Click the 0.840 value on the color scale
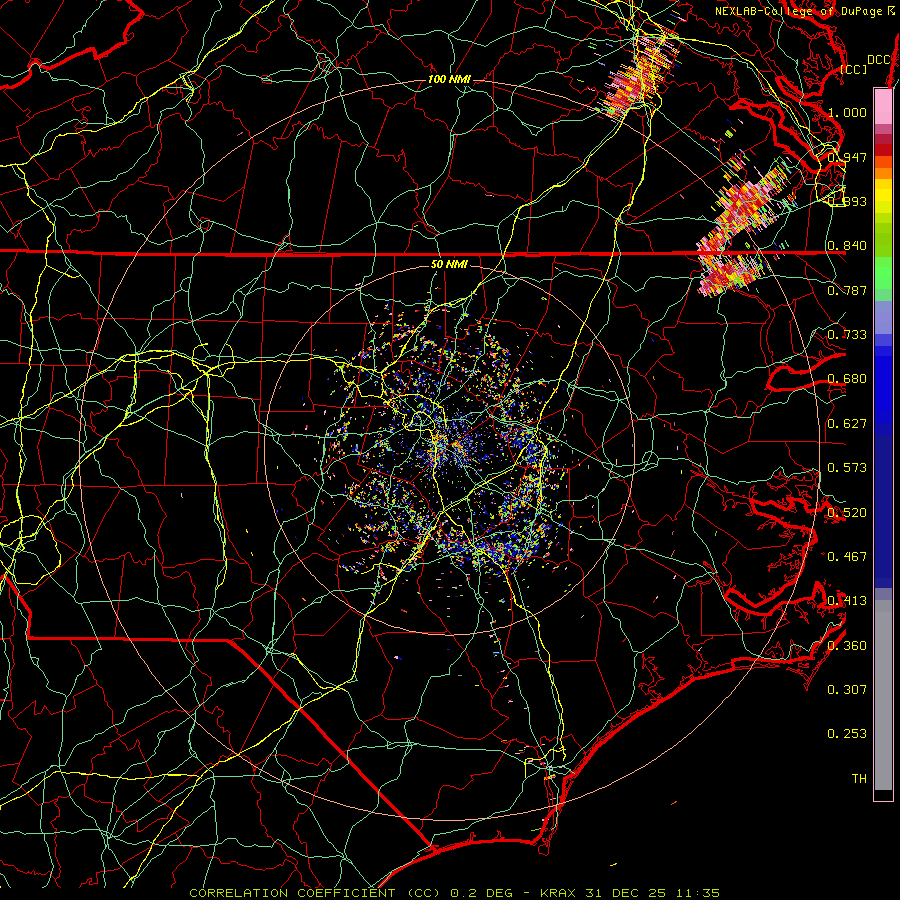Image resolution: width=900 pixels, height=900 pixels. 847,246
